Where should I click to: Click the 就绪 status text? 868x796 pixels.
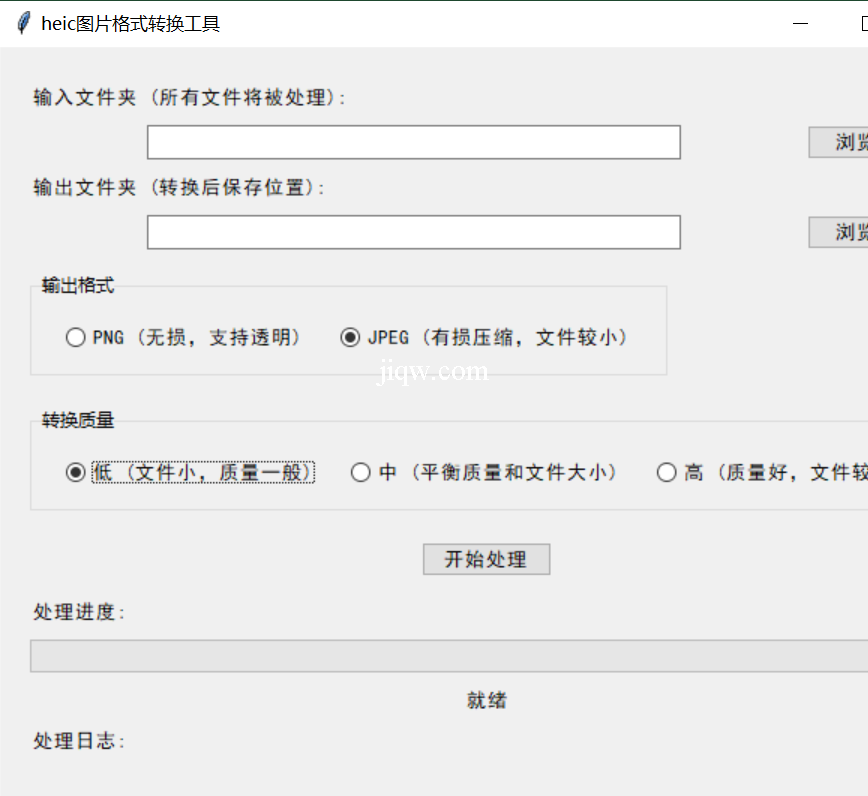486,701
